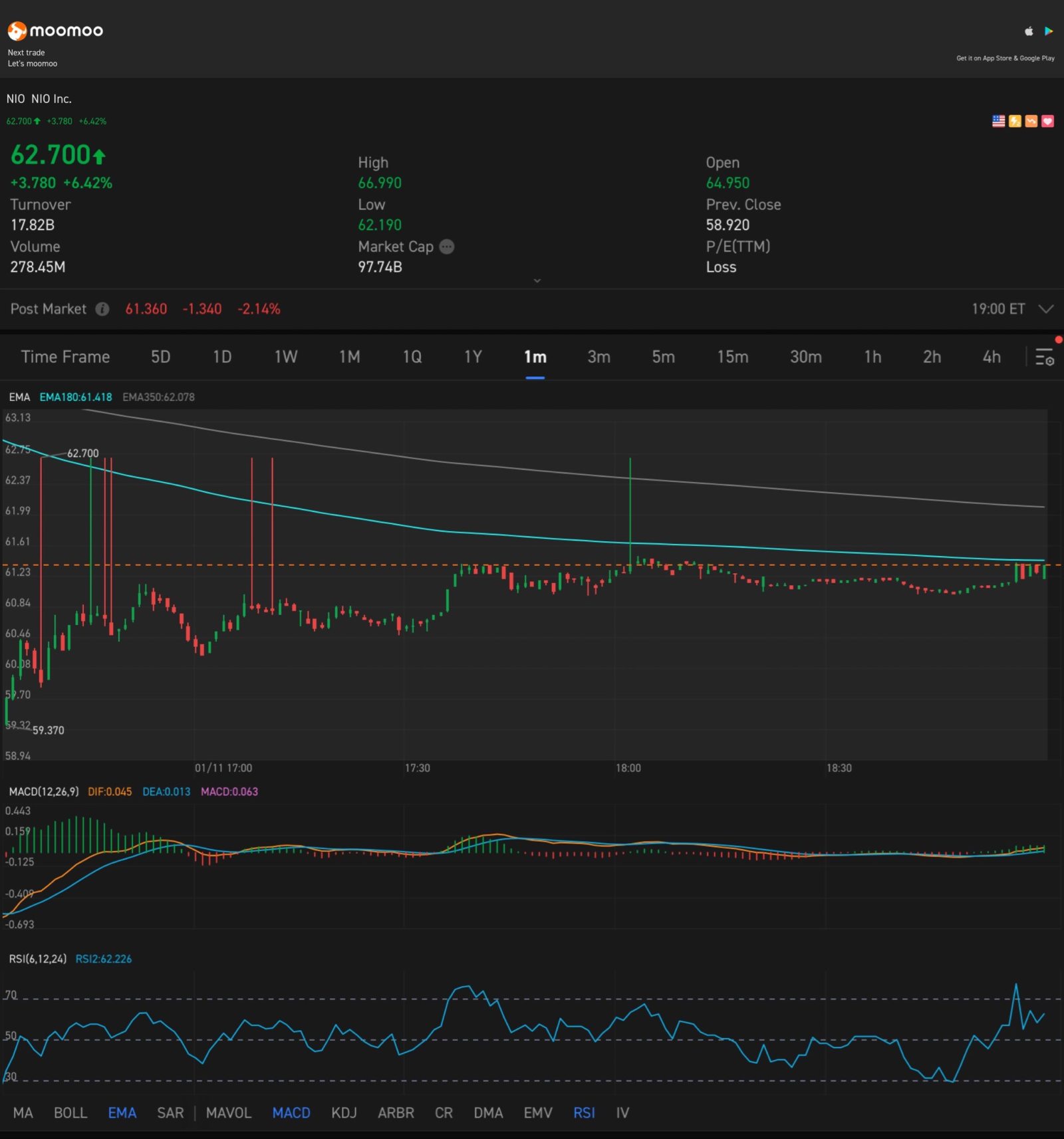The image size is (1064, 1139).
Task: Click the 62.700 high price marker
Action: [x=82, y=453]
